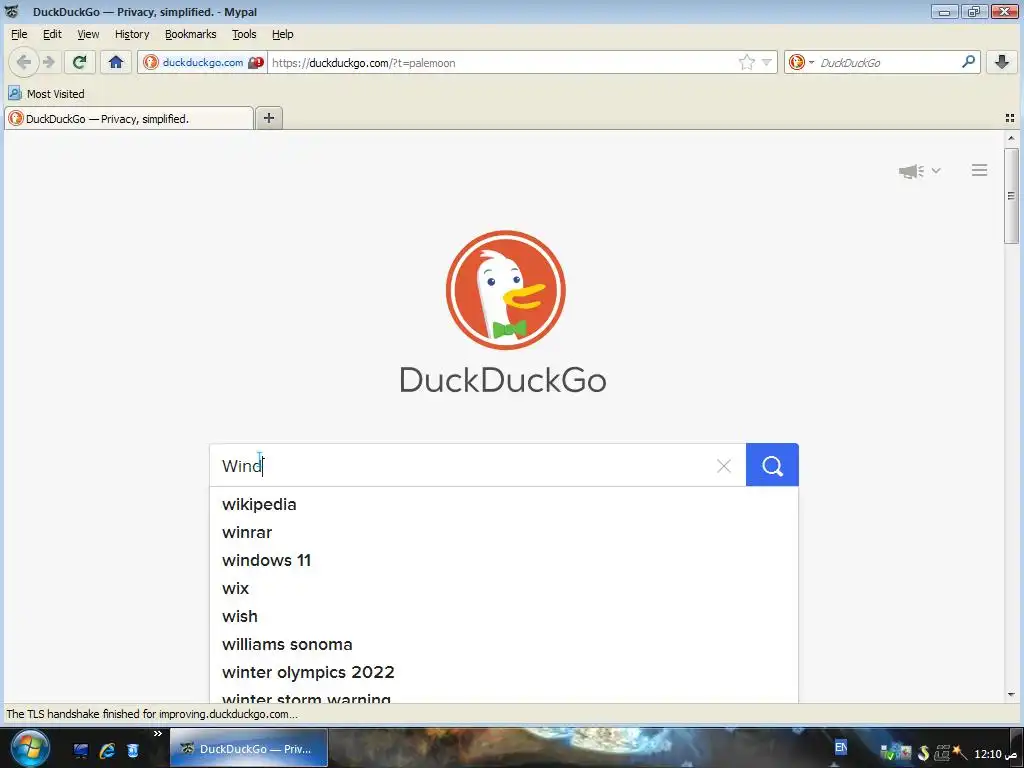Open the Windows Start orb
The height and width of the screenshot is (768, 1024).
coord(29,748)
